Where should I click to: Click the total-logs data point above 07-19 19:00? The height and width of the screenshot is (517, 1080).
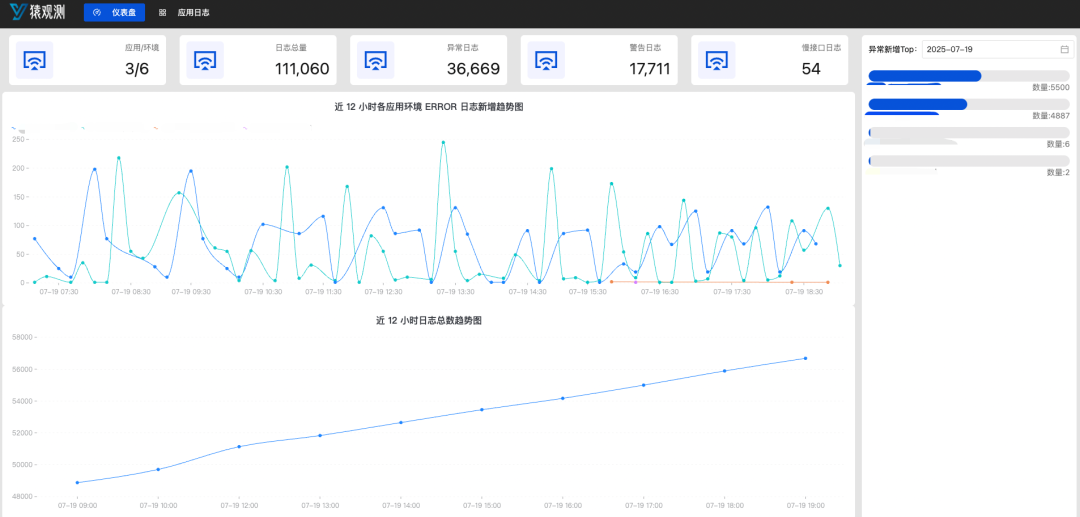pyautogui.click(x=805, y=358)
